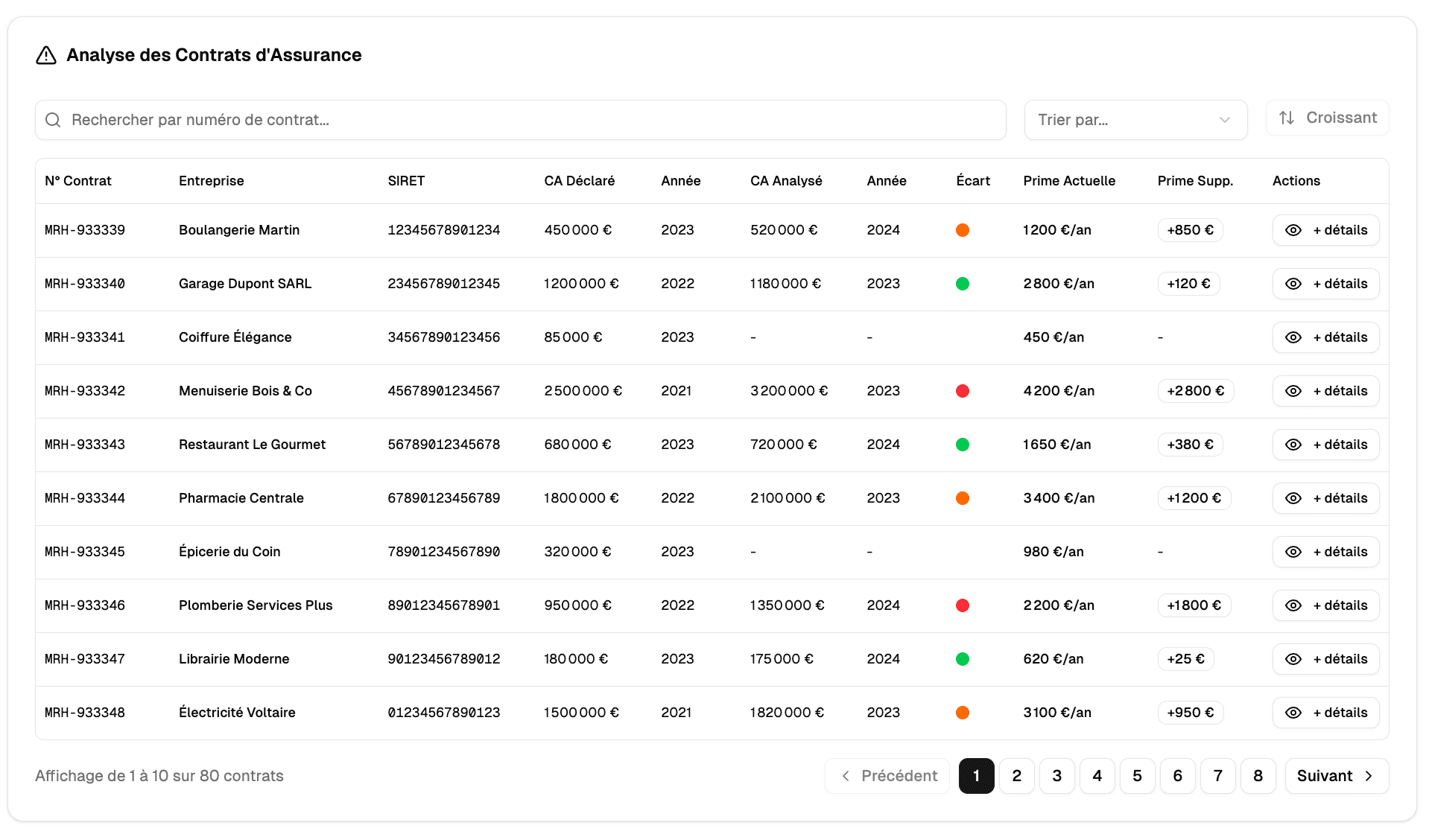Click the magnifying glass icon in the search bar

[x=53, y=119]
